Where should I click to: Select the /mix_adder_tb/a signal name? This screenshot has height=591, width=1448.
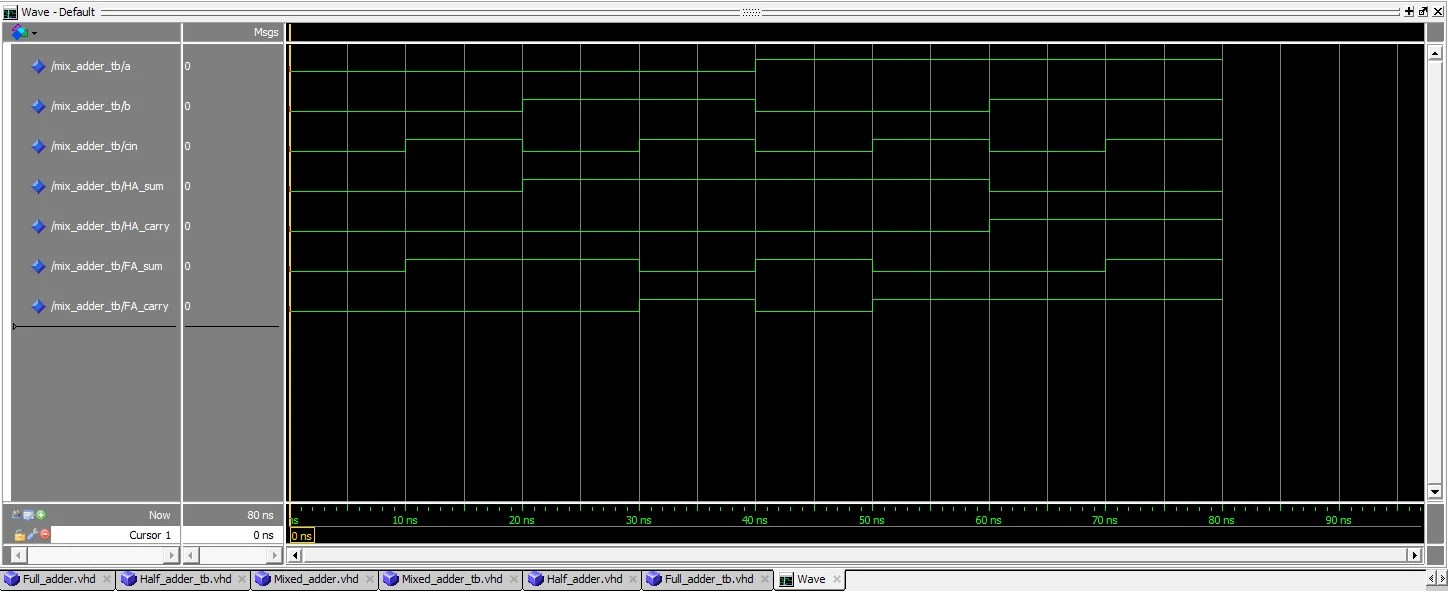tap(91, 66)
